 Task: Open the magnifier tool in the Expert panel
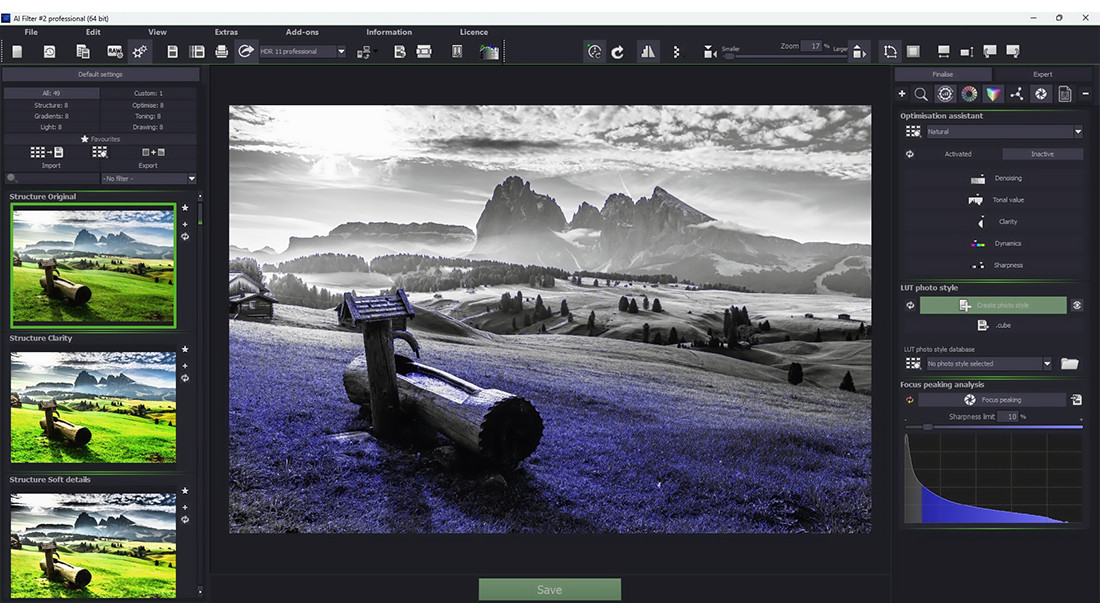(921, 93)
